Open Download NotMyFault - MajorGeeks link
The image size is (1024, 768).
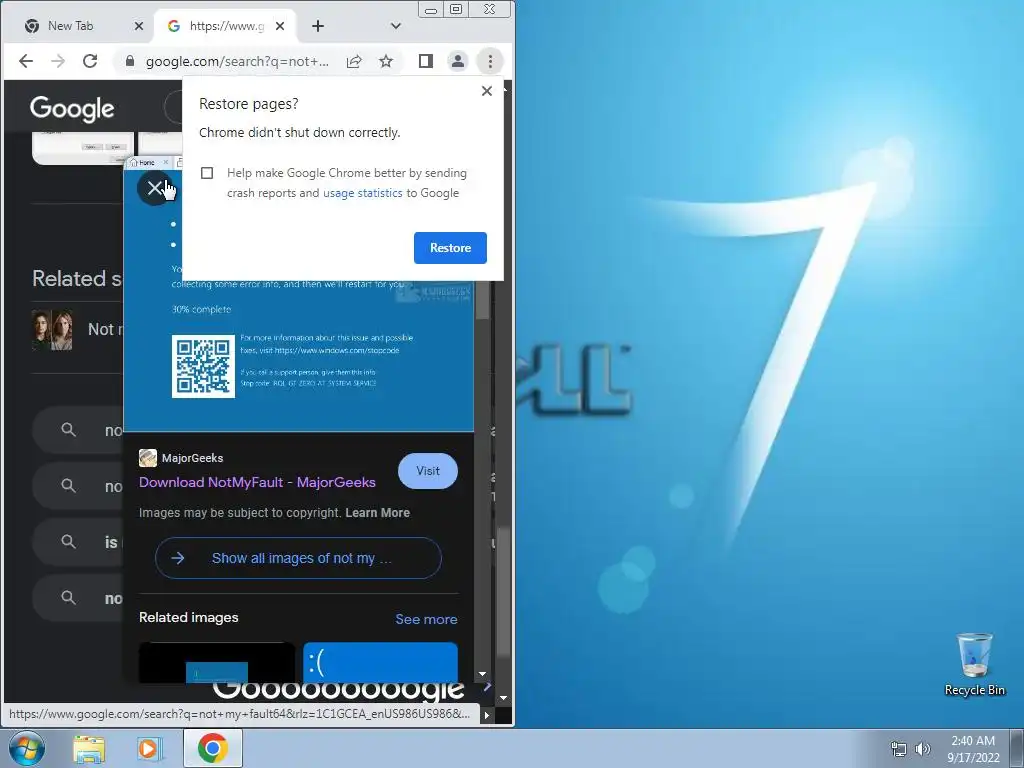(257, 483)
